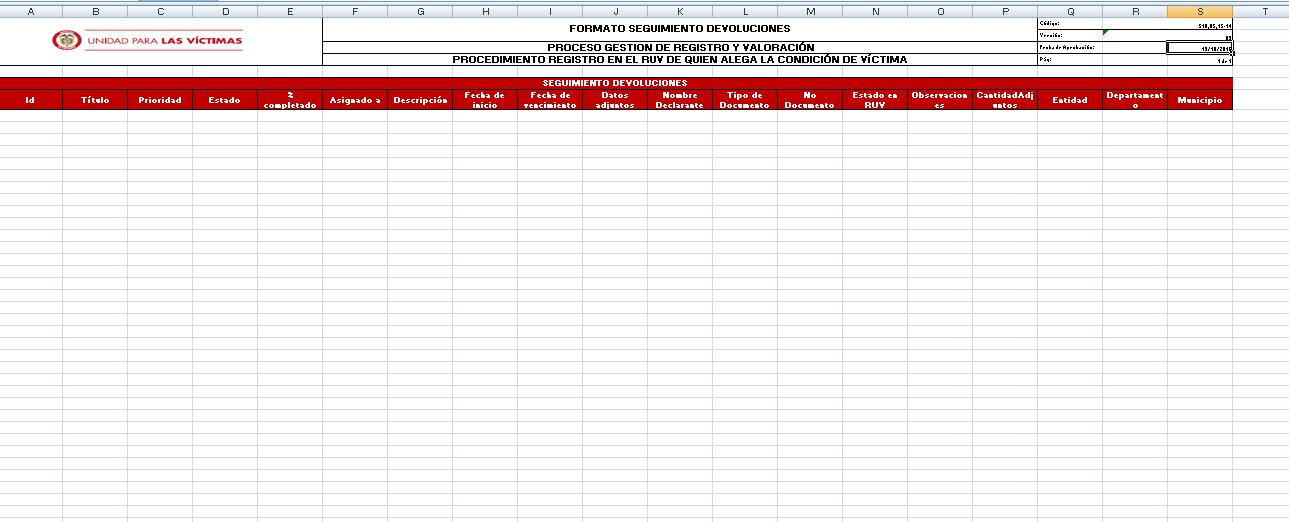1289x522 pixels.
Task: Click the Unidad para las Víctimas logo
Action: [x=147, y=41]
